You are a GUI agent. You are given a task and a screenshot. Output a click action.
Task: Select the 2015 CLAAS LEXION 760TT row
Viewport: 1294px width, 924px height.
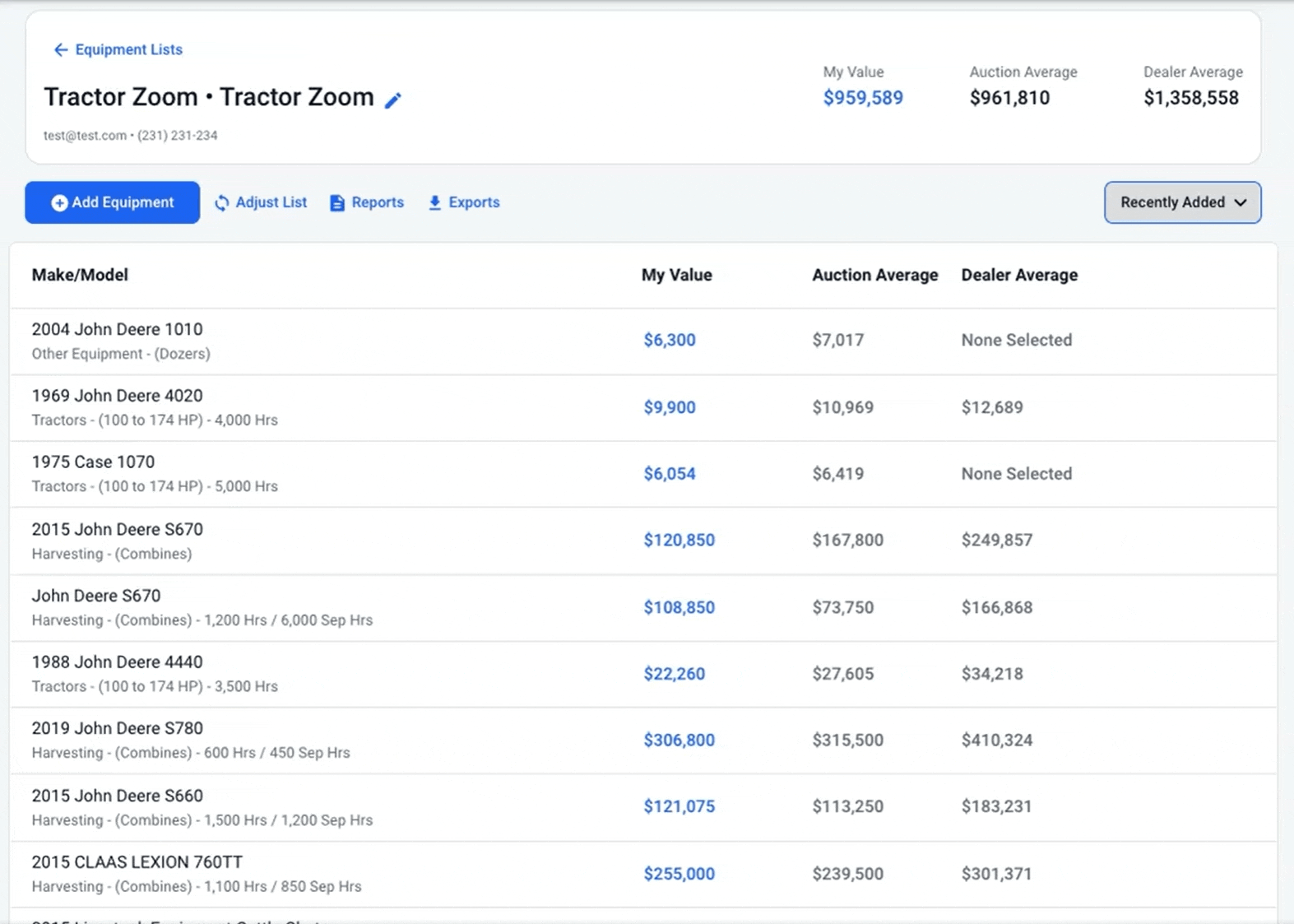coord(643,874)
